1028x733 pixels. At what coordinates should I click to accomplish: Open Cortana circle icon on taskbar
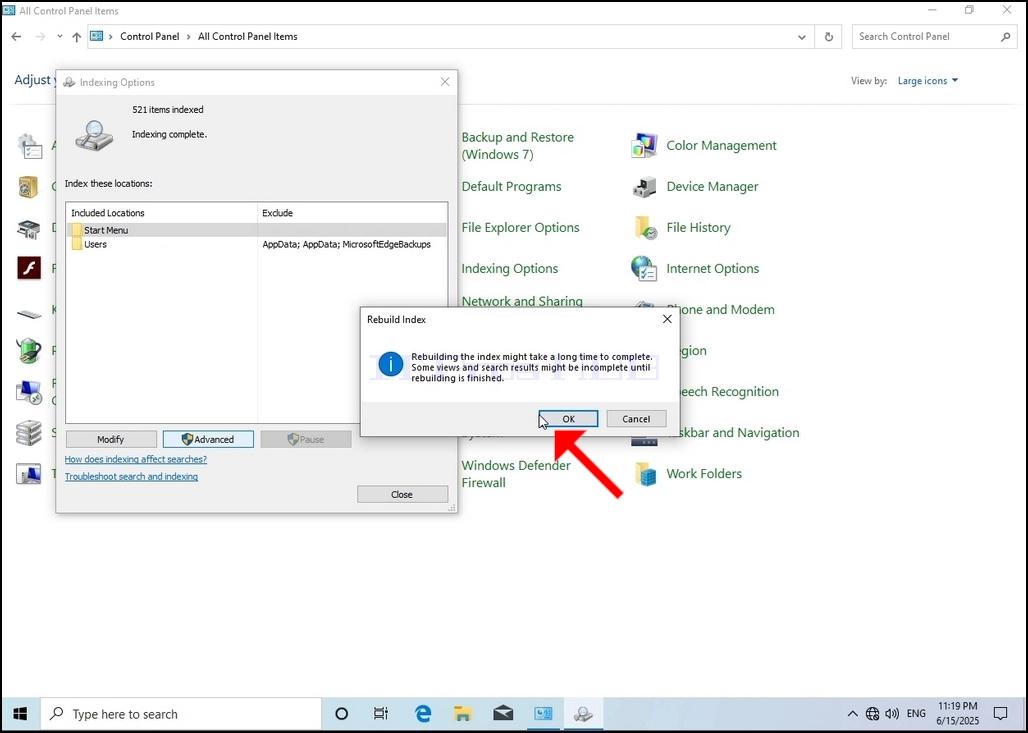click(341, 714)
